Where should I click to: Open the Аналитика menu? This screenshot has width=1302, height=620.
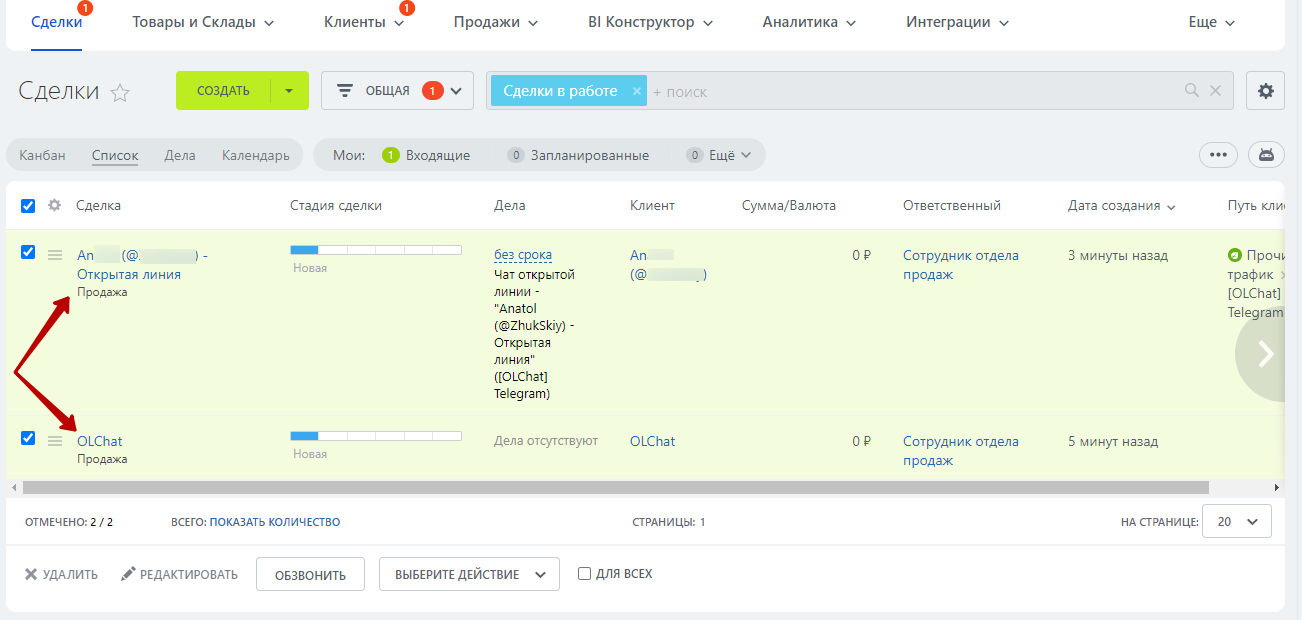pyautogui.click(x=808, y=22)
